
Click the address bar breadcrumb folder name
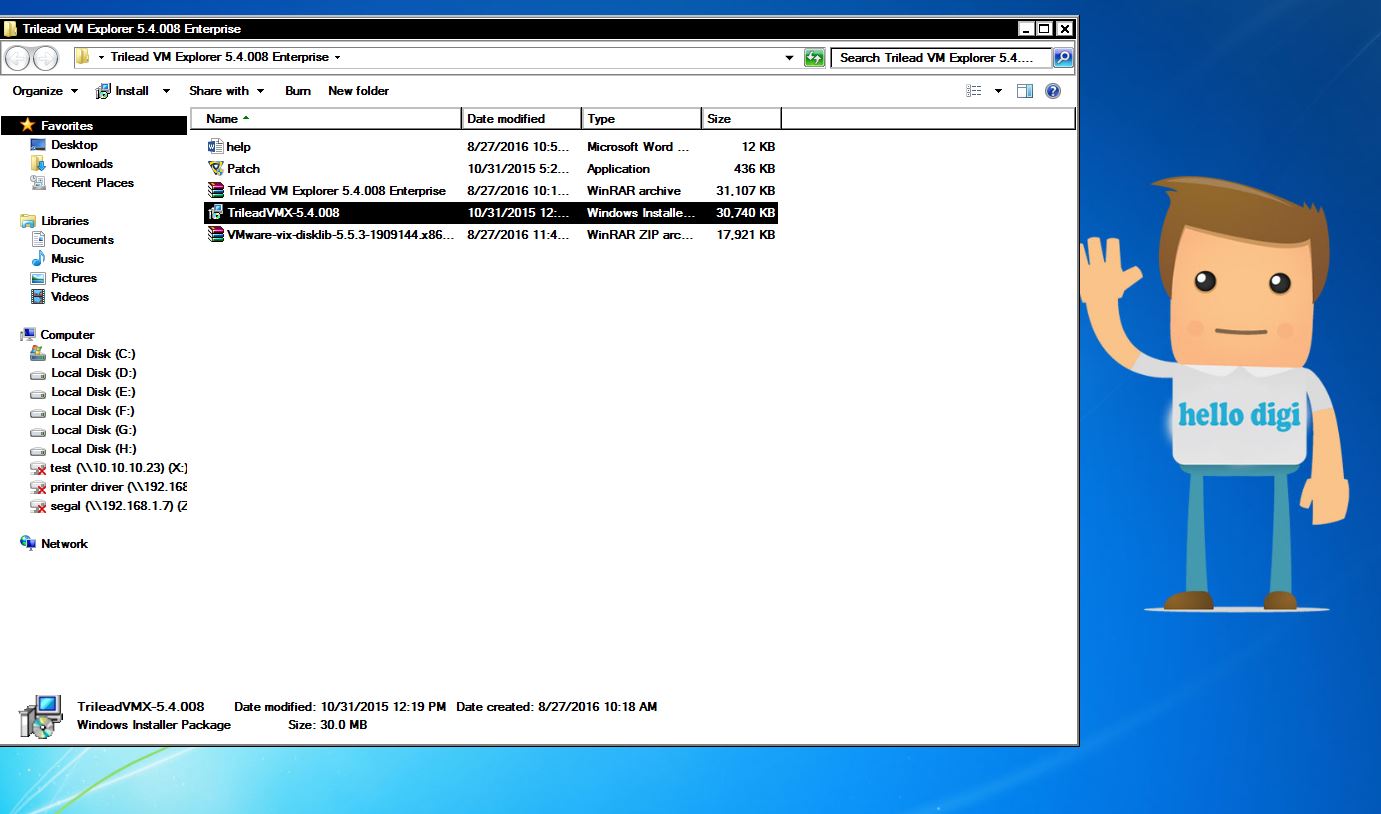[220, 58]
